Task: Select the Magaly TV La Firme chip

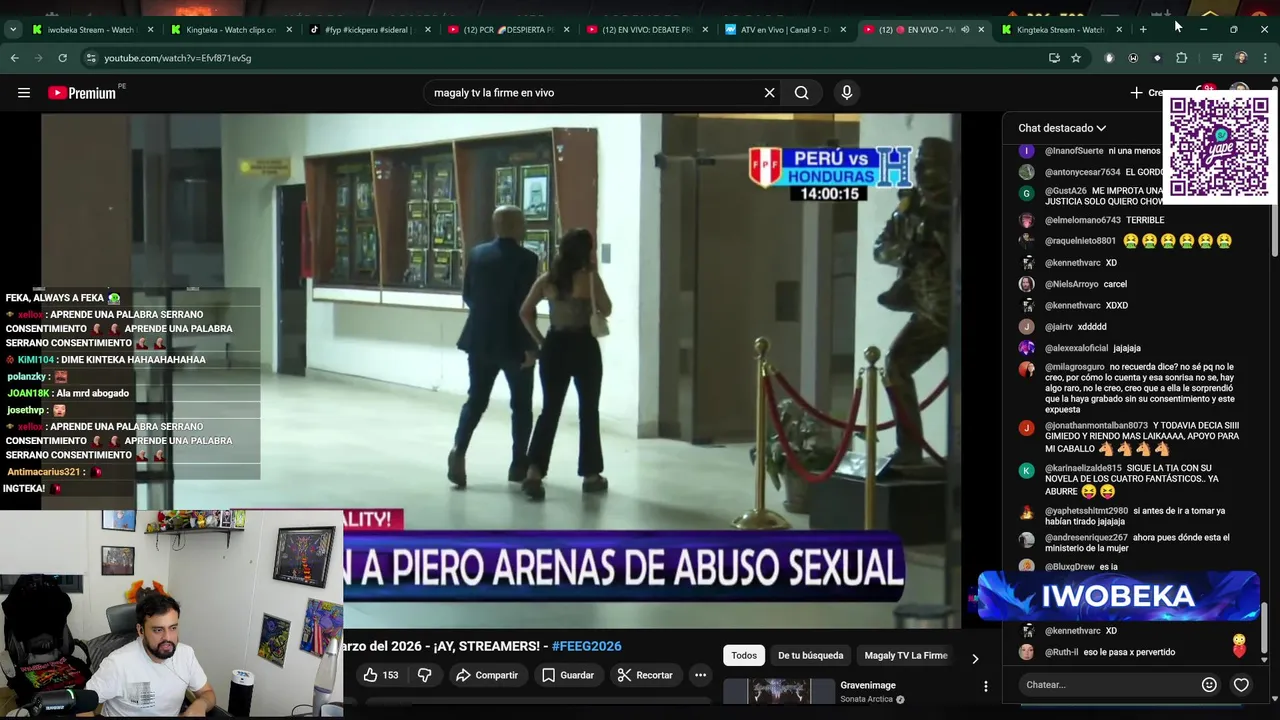Action: click(x=906, y=655)
